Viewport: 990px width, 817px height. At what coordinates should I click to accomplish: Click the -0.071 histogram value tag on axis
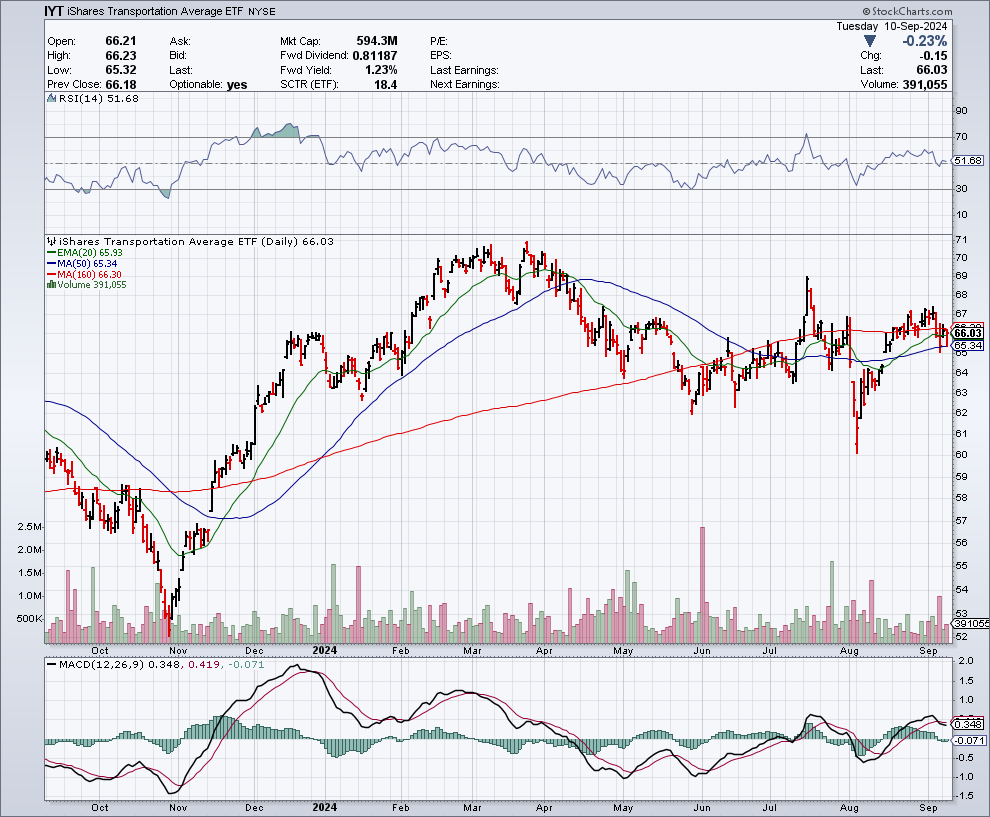click(x=969, y=741)
